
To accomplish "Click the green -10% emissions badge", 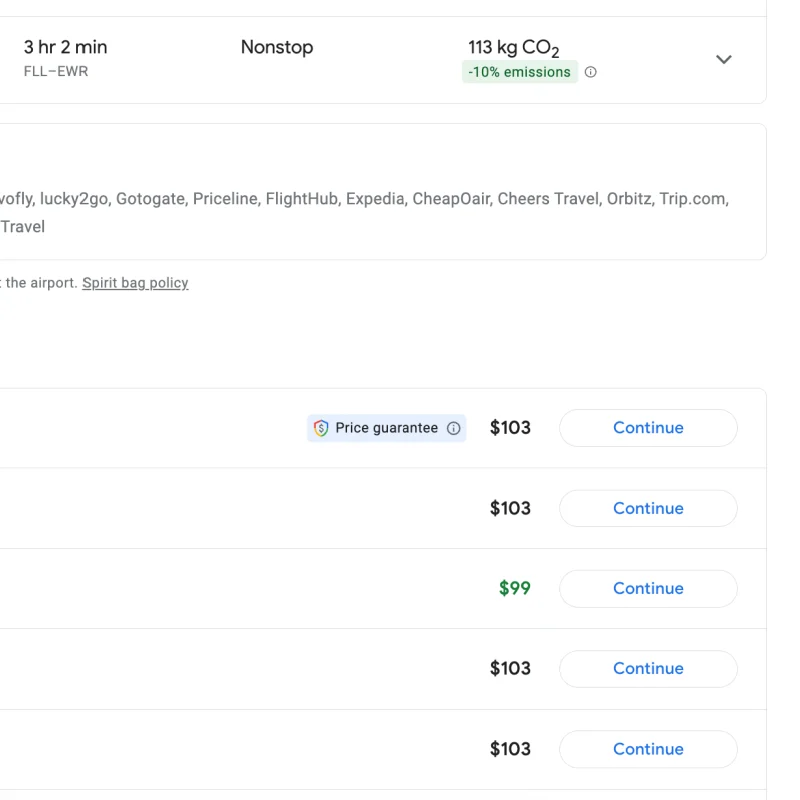I will [519, 72].
